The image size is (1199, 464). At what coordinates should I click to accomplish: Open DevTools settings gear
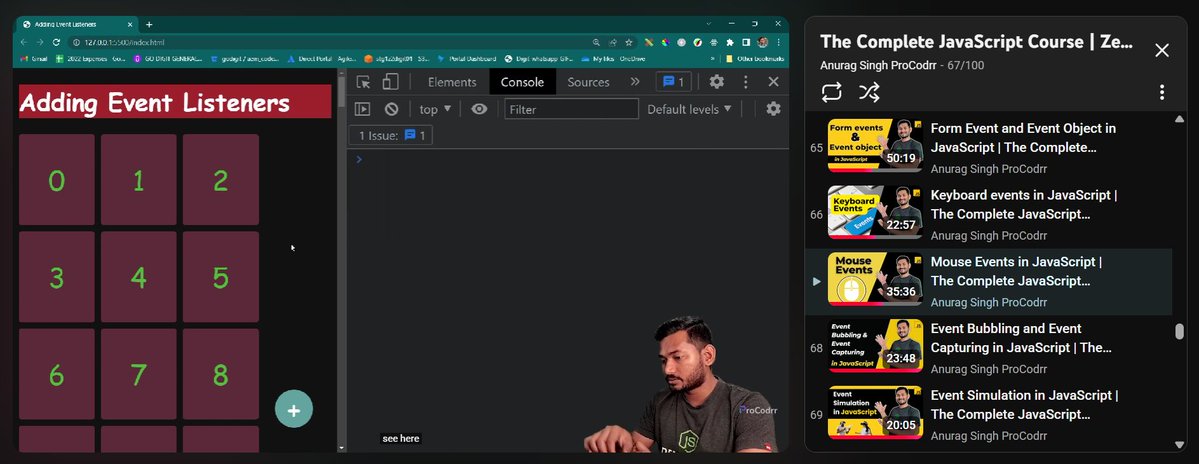click(716, 82)
